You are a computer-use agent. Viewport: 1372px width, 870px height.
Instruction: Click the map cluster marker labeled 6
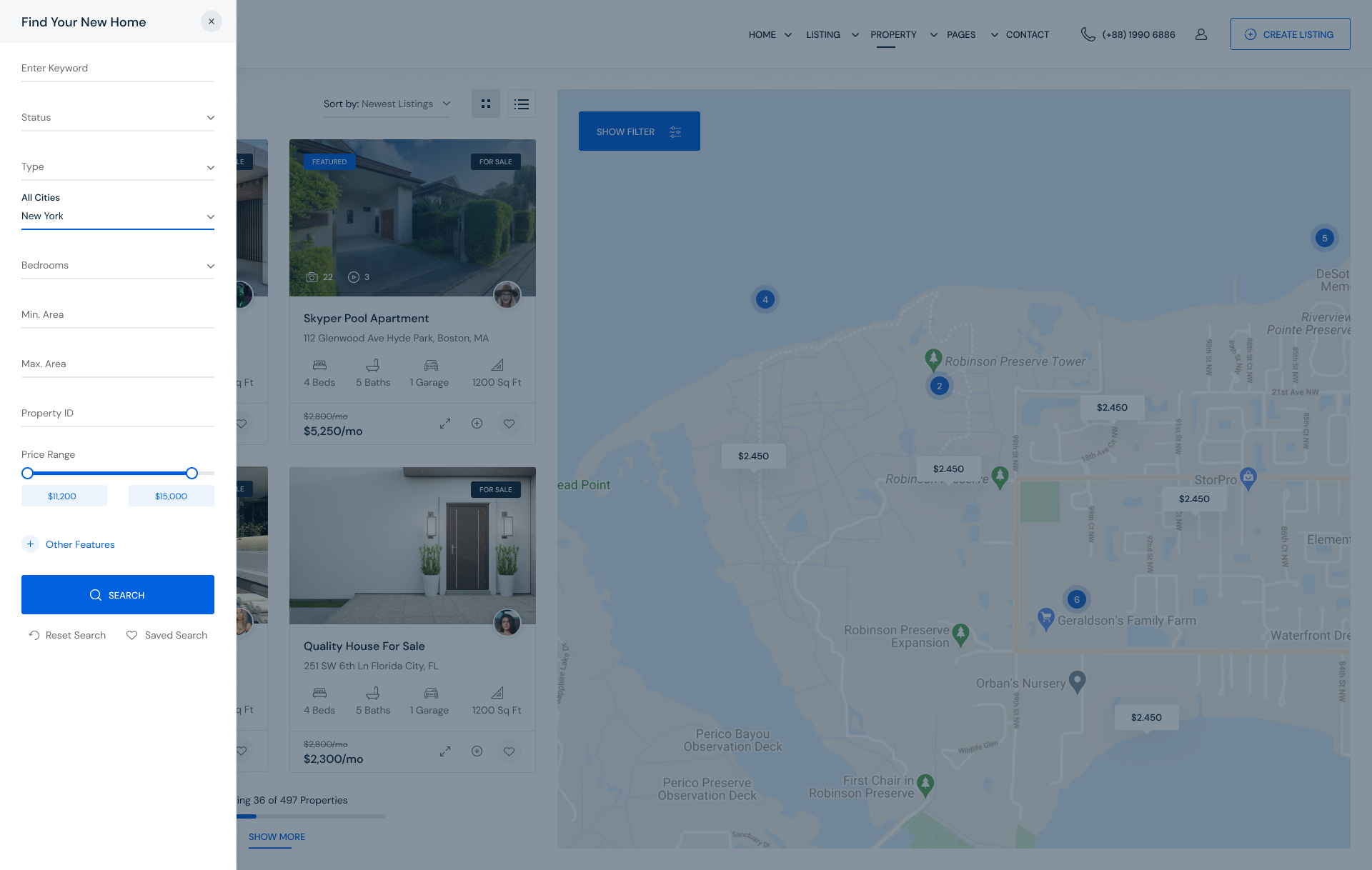(x=1076, y=599)
